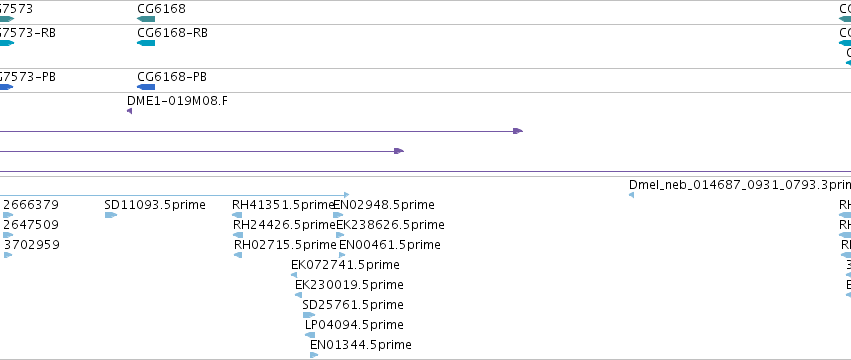Click the EK238626.5prime feature label
The image size is (851, 360).
point(390,224)
